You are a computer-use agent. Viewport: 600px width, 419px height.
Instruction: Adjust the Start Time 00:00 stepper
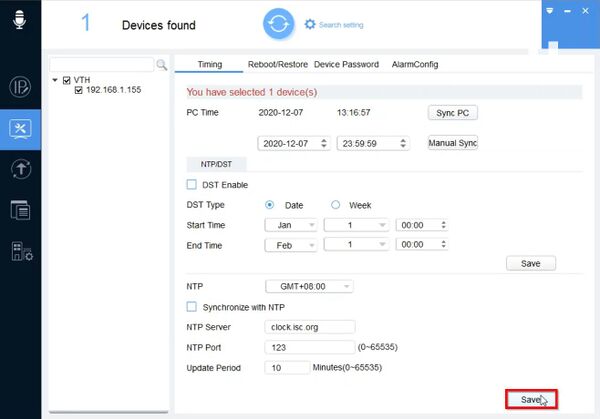point(443,225)
